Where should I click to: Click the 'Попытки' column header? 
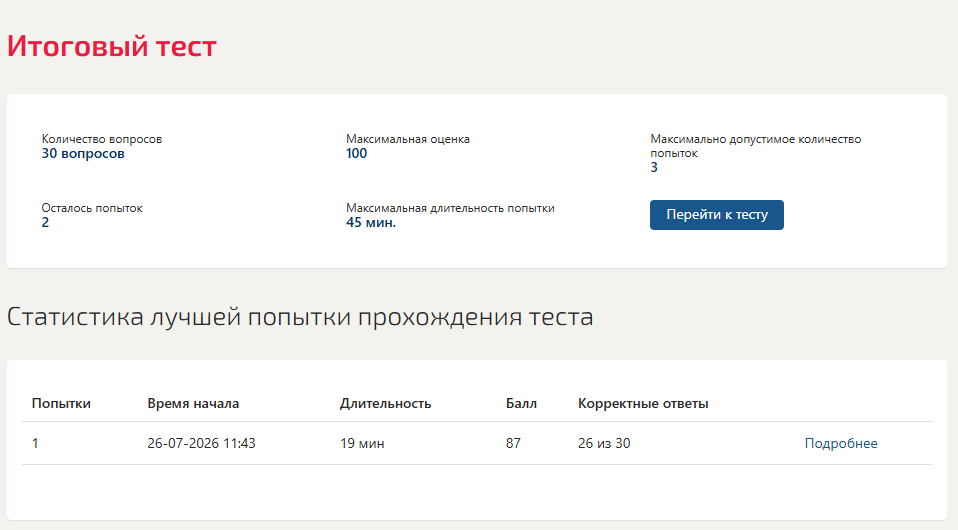tap(61, 403)
